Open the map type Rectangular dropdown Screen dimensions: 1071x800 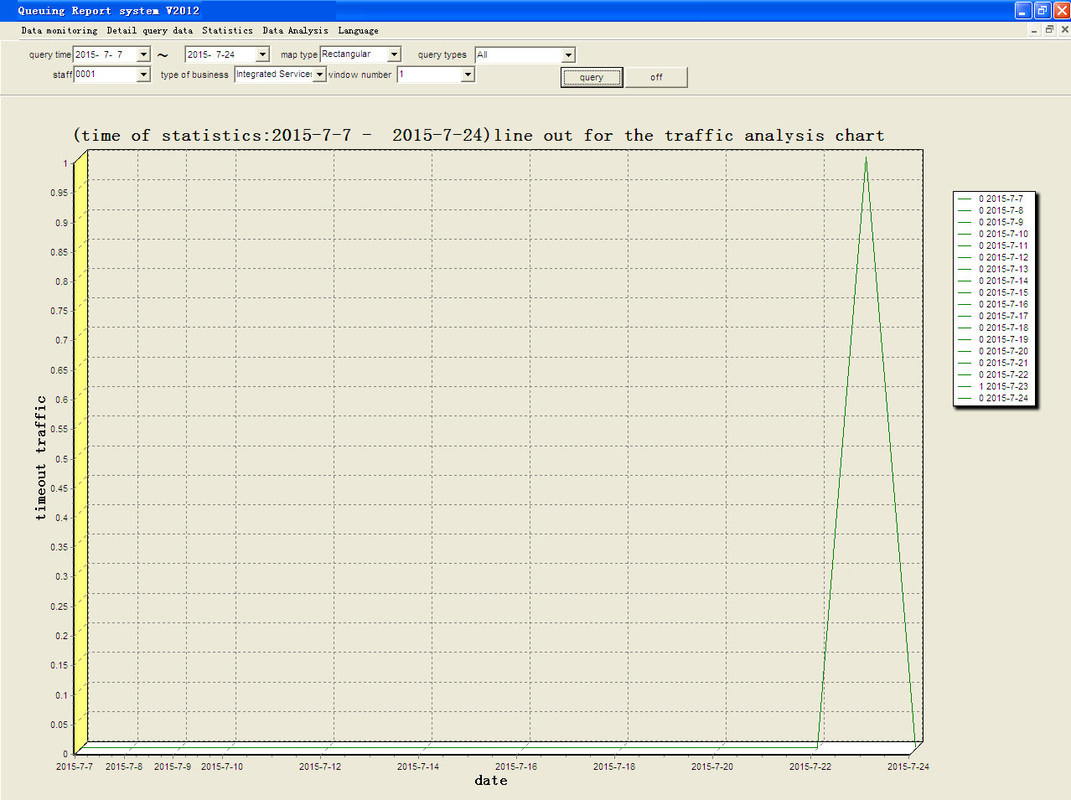(393, 55)
